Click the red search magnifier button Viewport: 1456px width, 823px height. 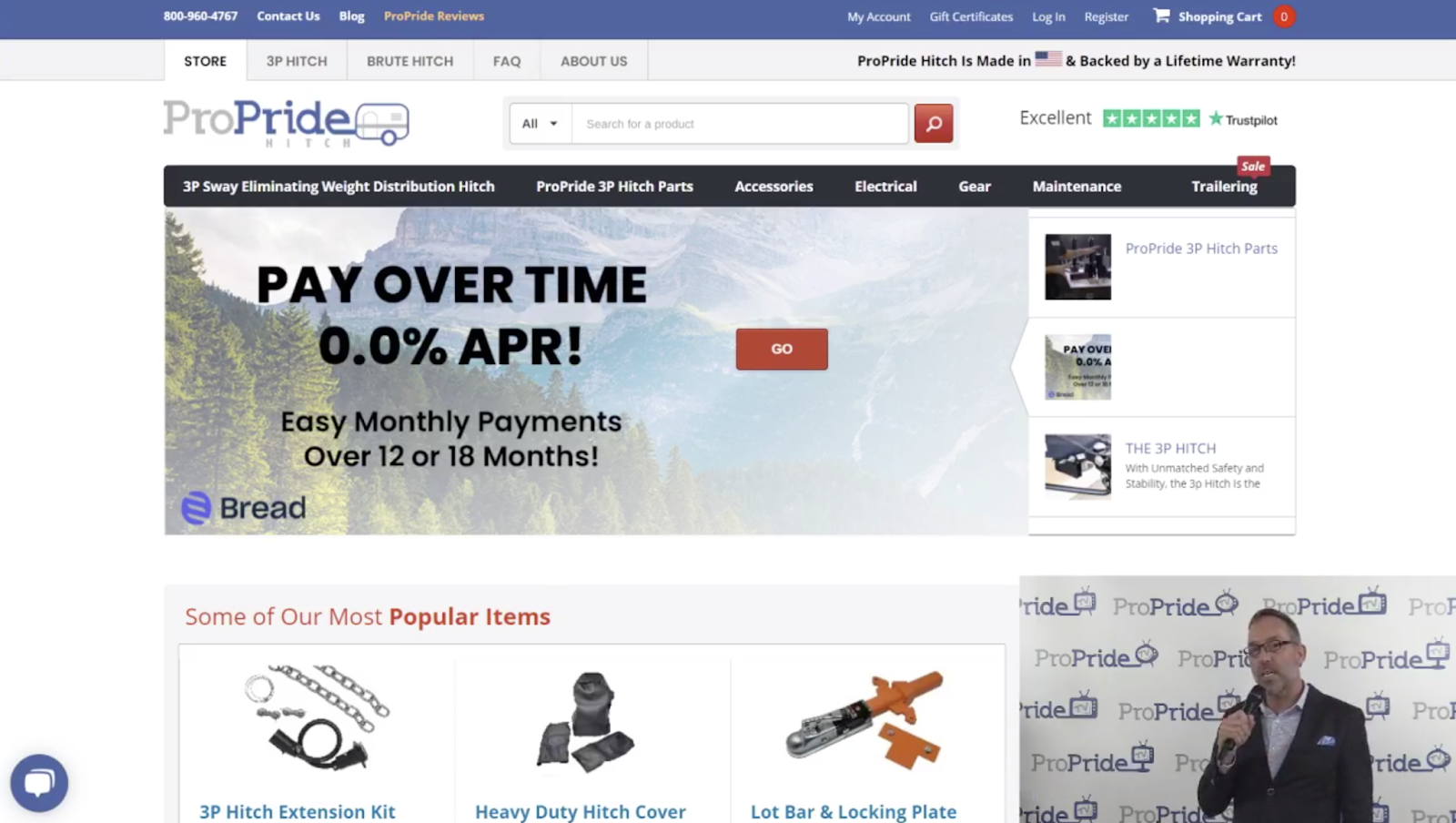(934, 123)
